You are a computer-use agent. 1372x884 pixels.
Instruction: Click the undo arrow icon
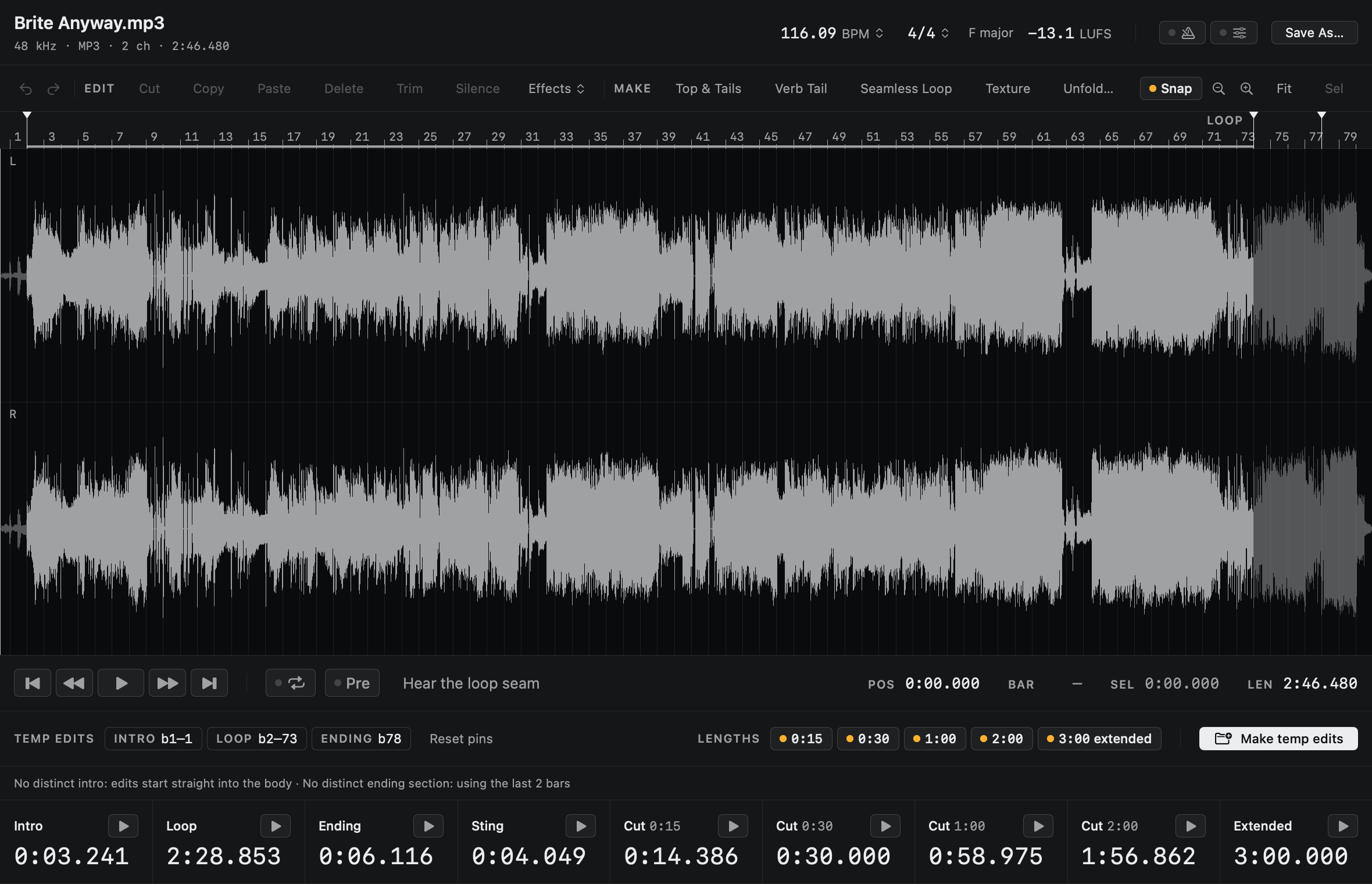(x=26, y=88)
